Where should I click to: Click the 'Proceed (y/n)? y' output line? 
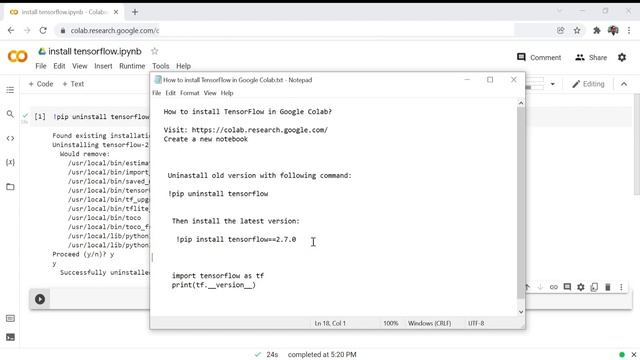(83, 254)
